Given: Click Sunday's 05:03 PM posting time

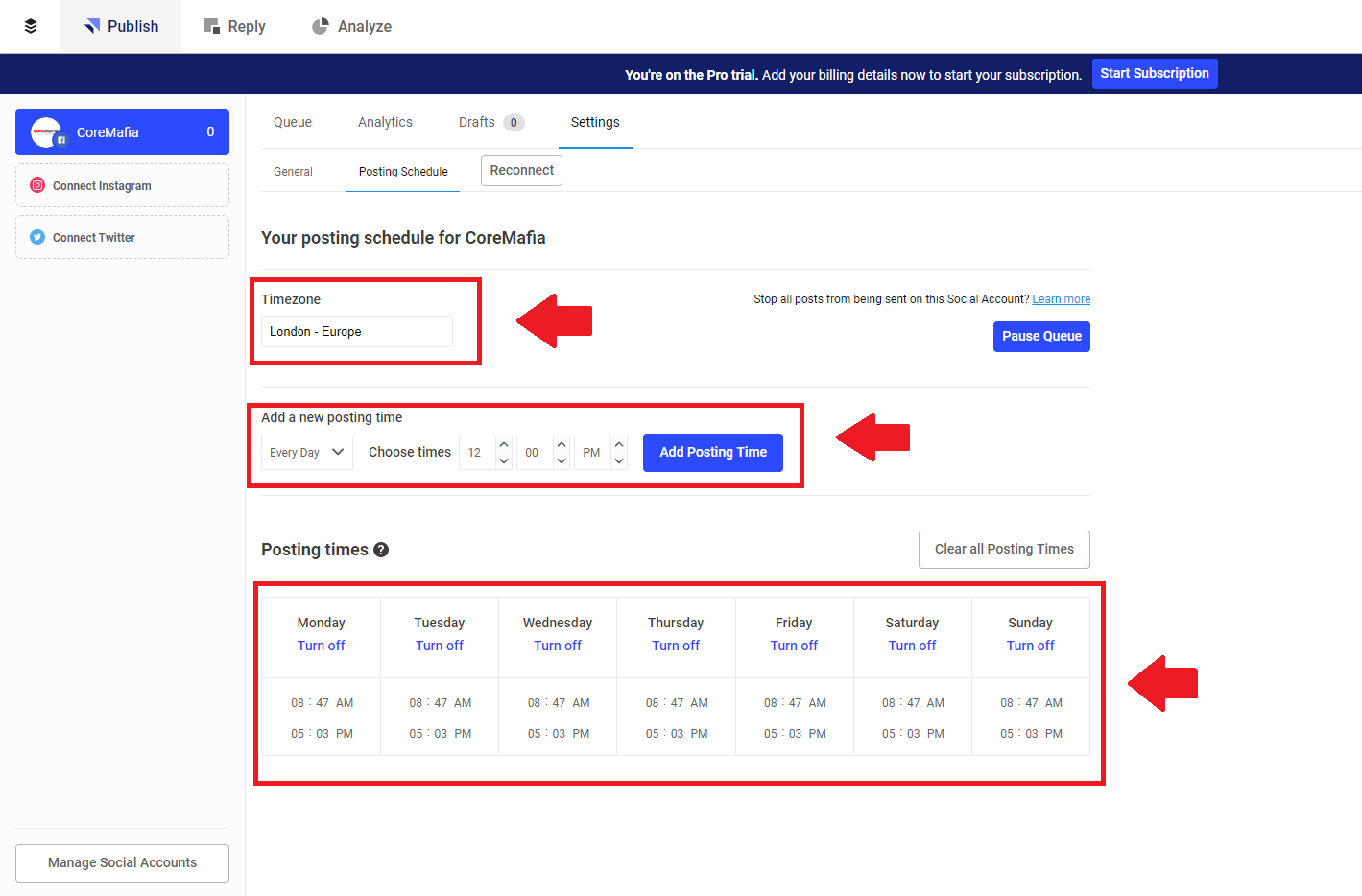Looking at the screenshot, I should (x=1031, y=734).
